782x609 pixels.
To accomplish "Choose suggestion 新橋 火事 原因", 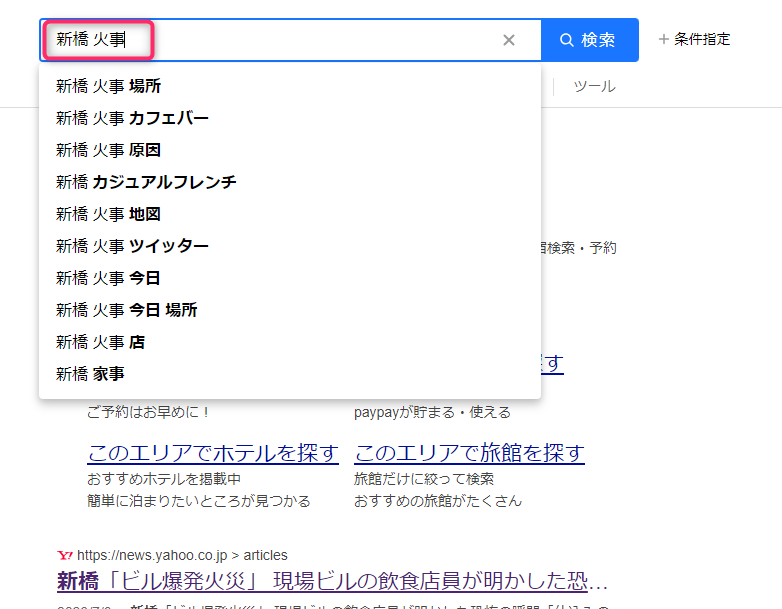I will point(108,150).
